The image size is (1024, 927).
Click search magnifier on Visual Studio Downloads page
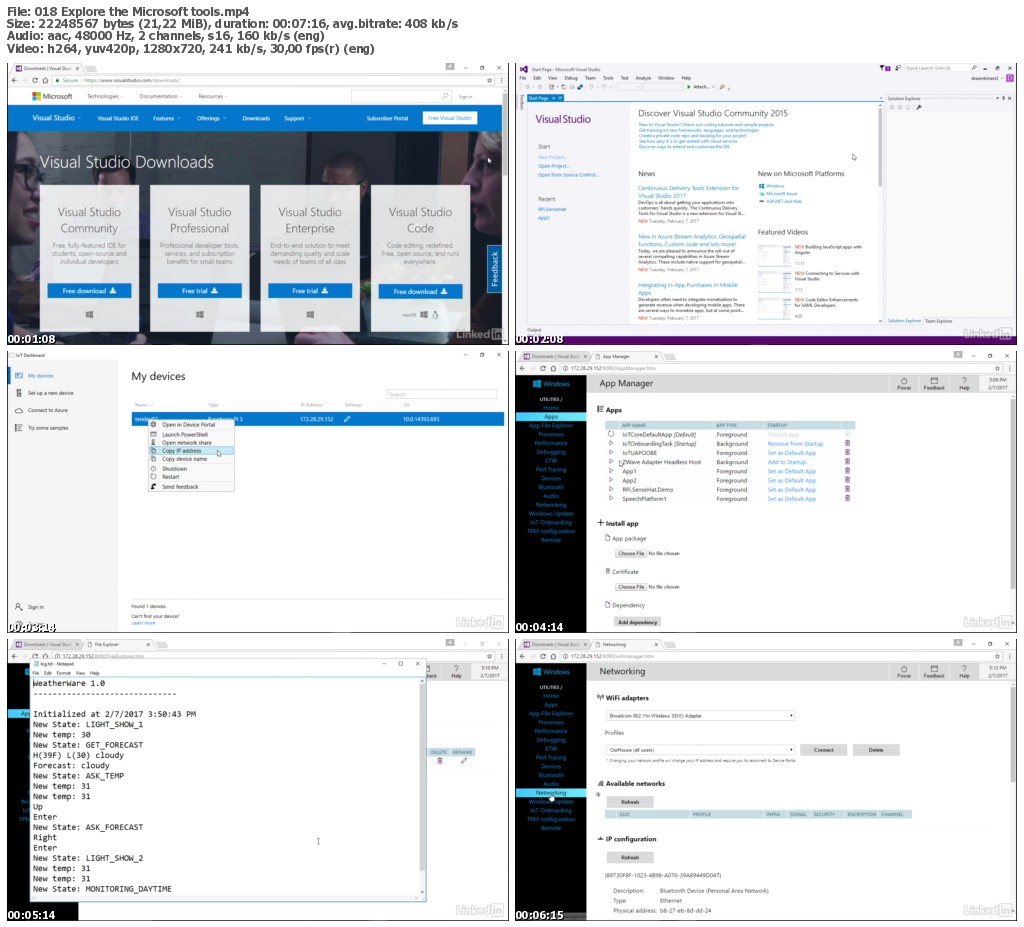(x=445, y=96)
